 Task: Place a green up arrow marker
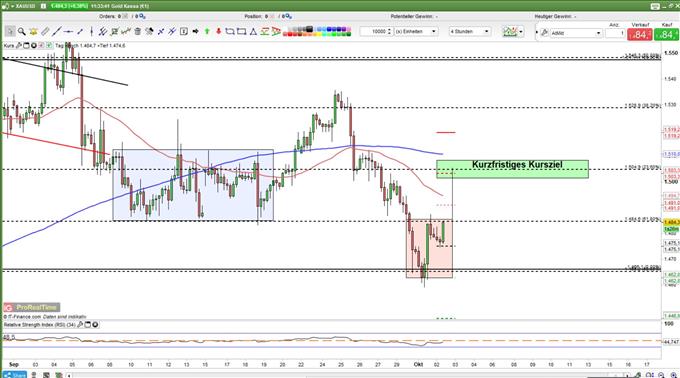click(207, 31)
